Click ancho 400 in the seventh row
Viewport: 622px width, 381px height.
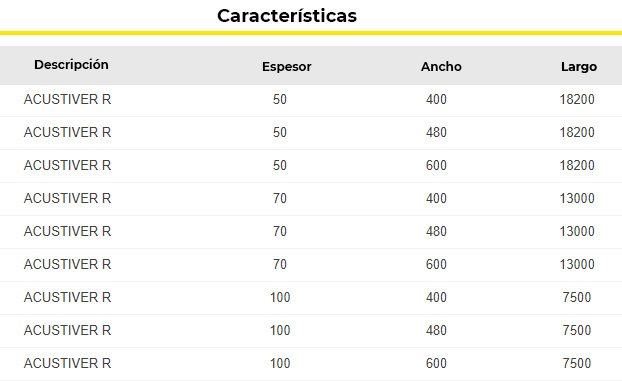[x=436, y=297]
